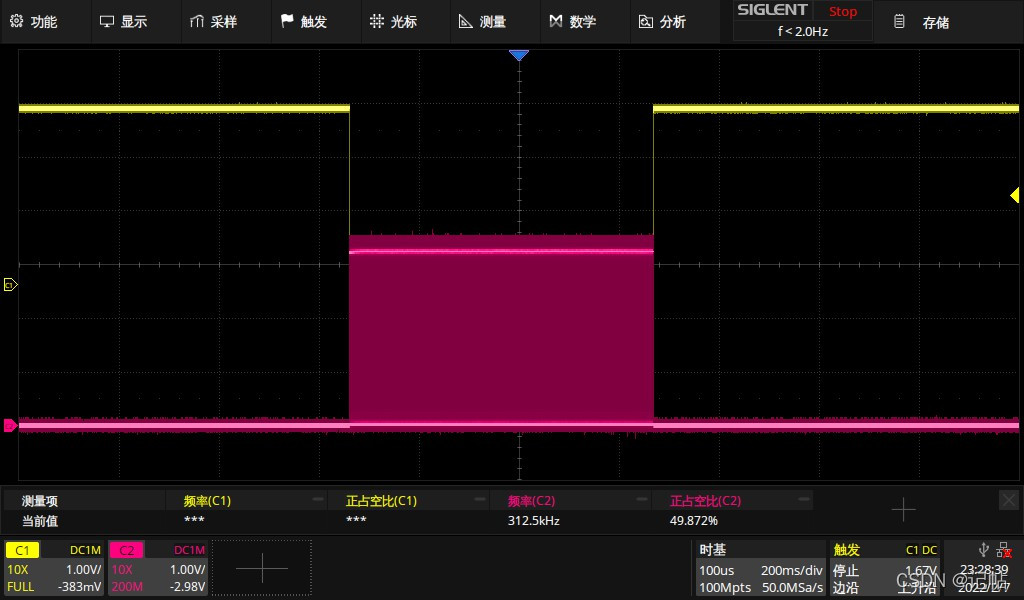Click the gear icon beside 功能
The image size is (1024, 600).
click(16, 21)
